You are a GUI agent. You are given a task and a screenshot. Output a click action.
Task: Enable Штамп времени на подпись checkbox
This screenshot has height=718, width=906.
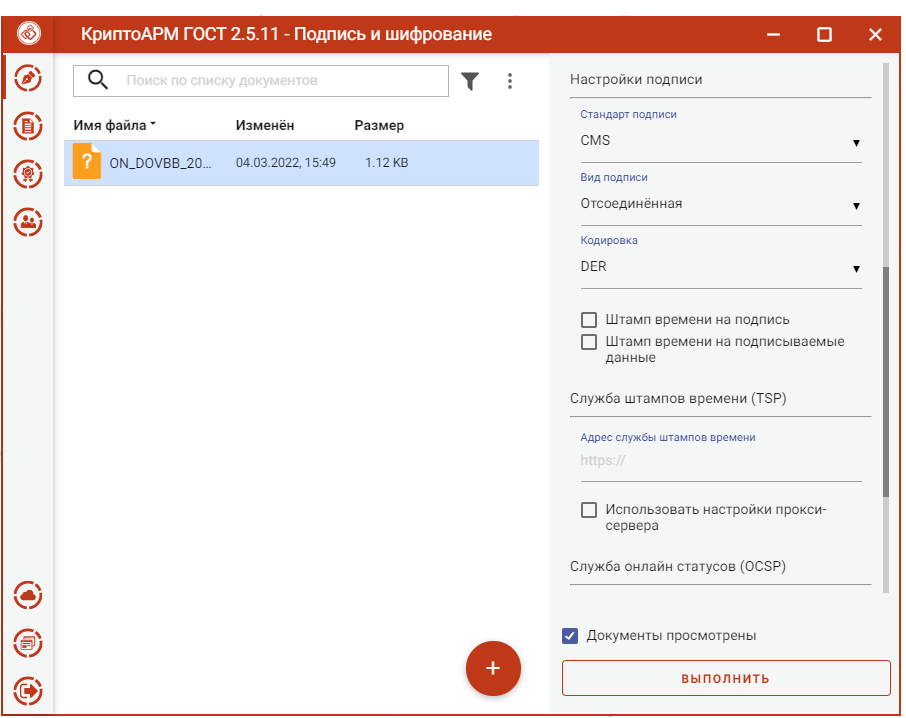click(589, 319)
